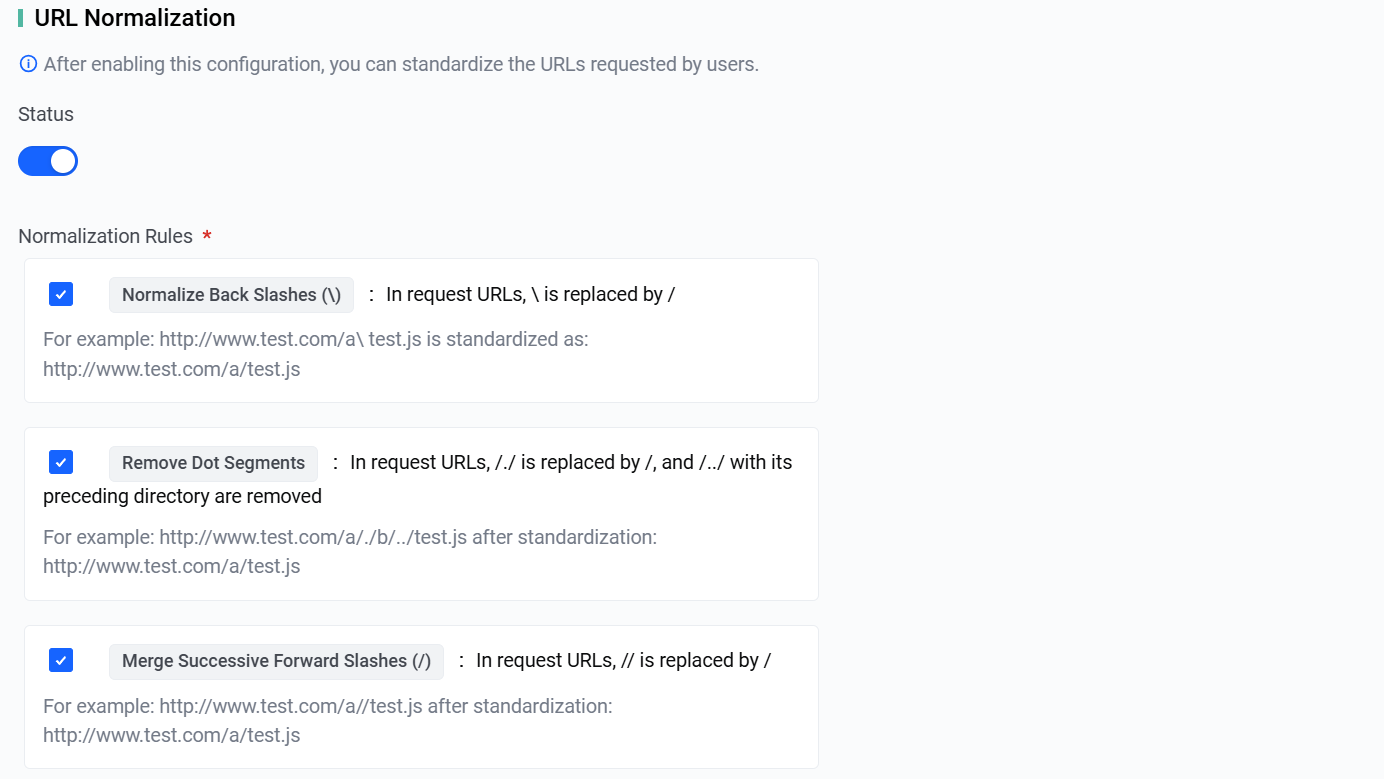This screenshot has height=779, width=1384.
Task: Click the green bar beside URL Normalization title
Action: (20, 18)
